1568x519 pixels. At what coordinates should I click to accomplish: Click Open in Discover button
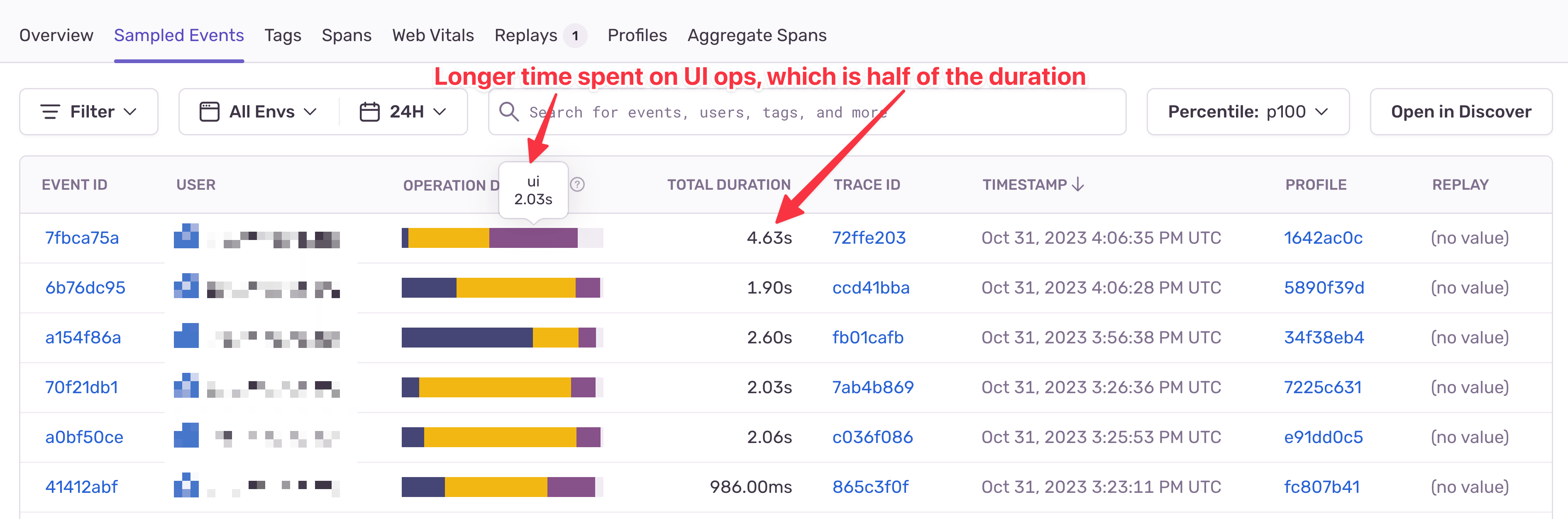click(1461, 112)
